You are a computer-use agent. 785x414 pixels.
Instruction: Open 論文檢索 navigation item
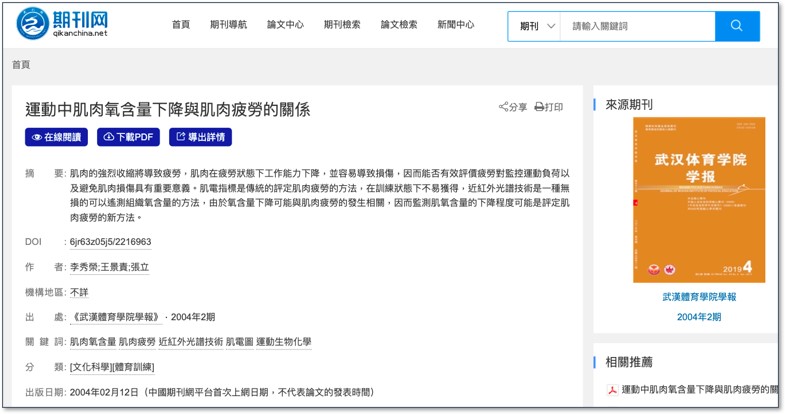(x=399, y=25)
